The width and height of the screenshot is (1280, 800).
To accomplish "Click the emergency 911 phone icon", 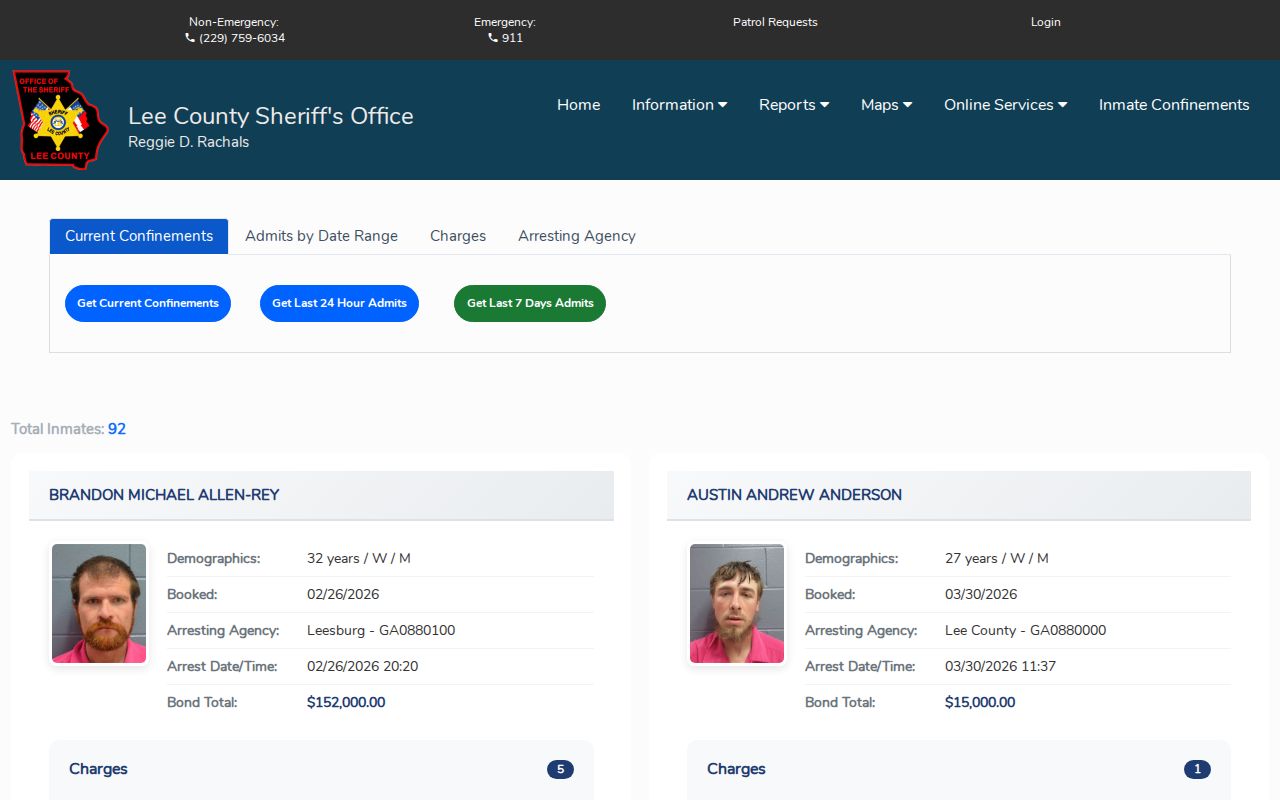I will (x=493, y=38).
